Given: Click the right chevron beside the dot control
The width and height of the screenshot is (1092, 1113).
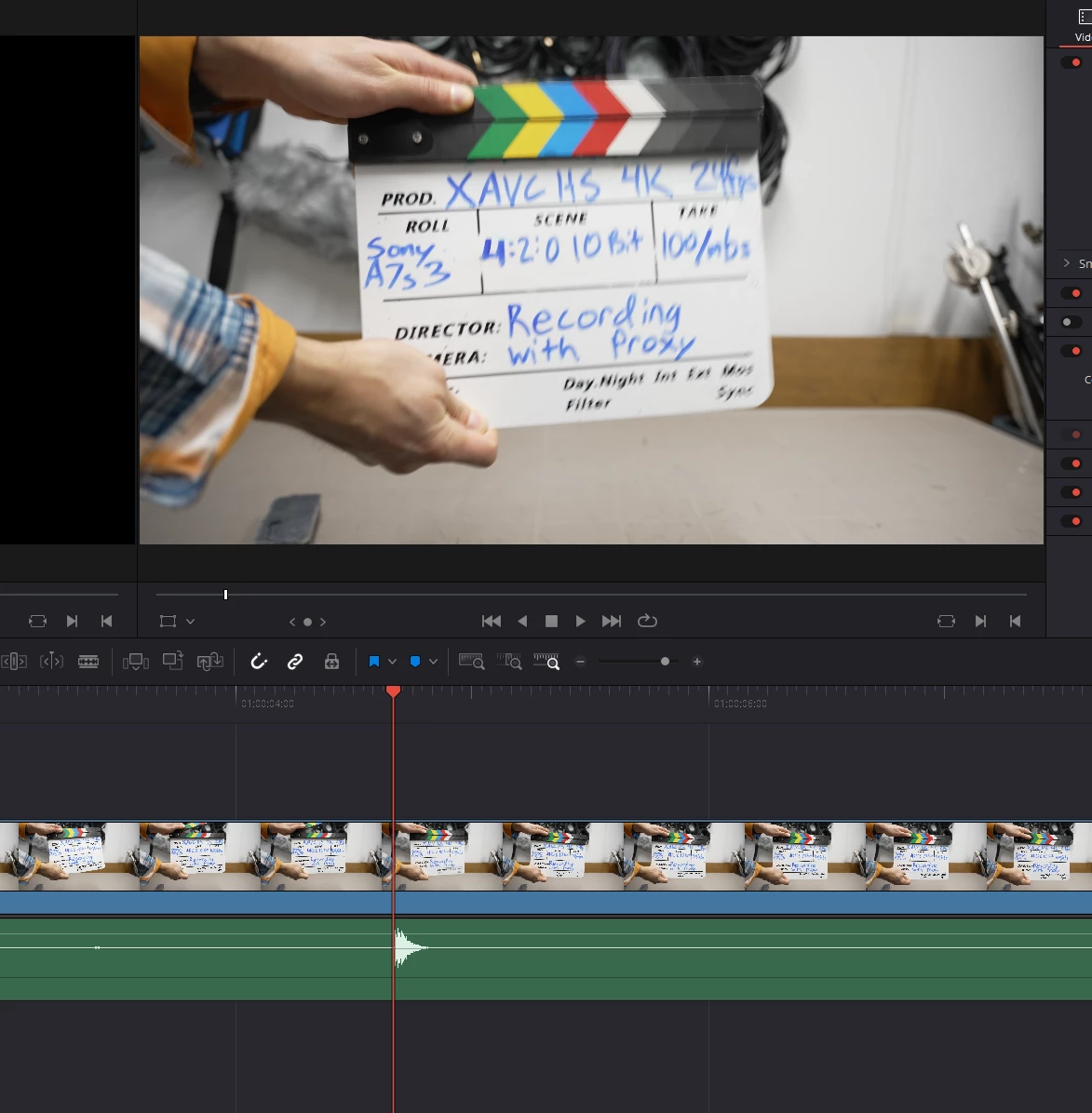Looking at the screenshot, I should (323, 622).
